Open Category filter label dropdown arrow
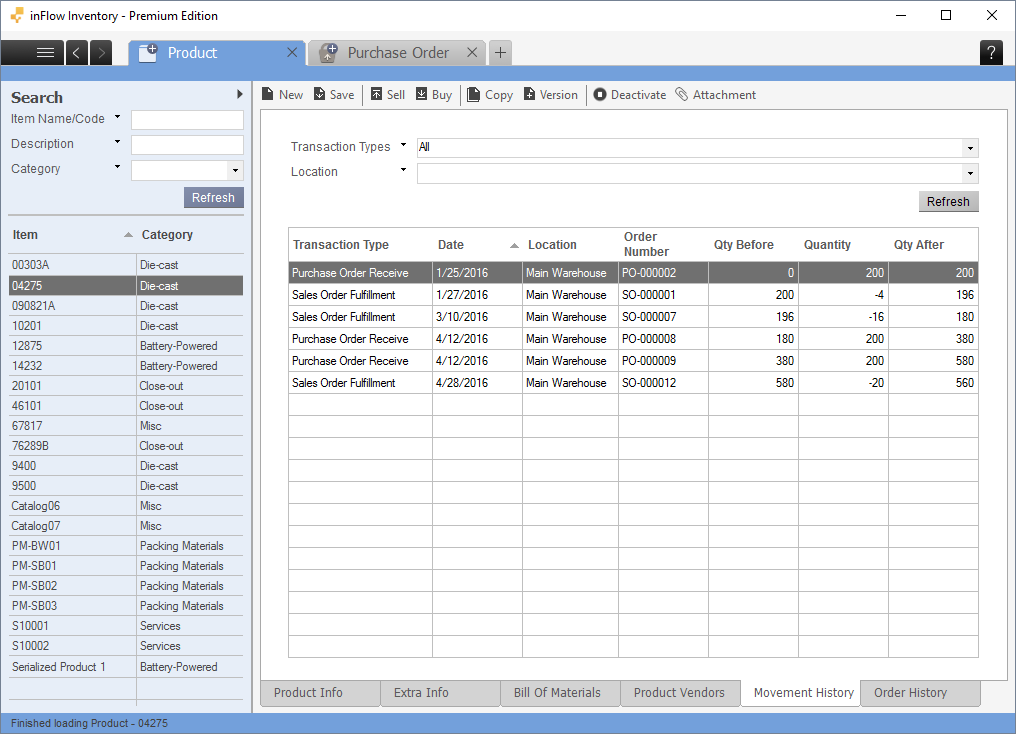The height and width of the screenshot is (734, 1016). [117, 166]
